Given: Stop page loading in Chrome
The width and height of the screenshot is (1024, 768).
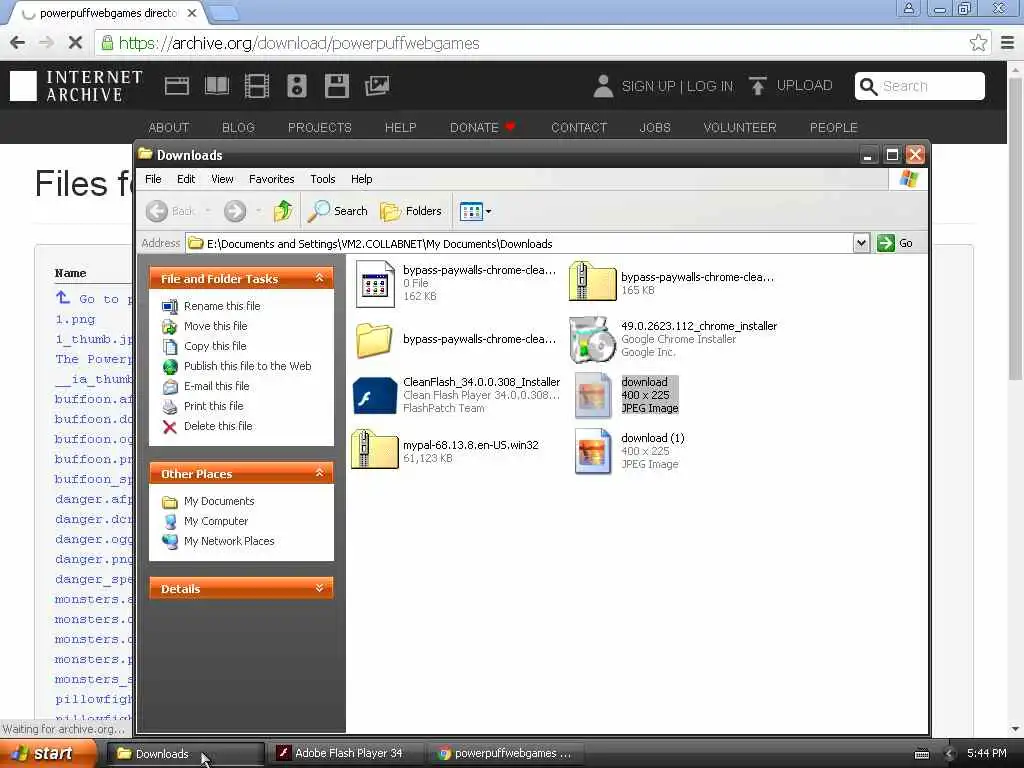Looking at the screenshot, I should pos(75,43).
